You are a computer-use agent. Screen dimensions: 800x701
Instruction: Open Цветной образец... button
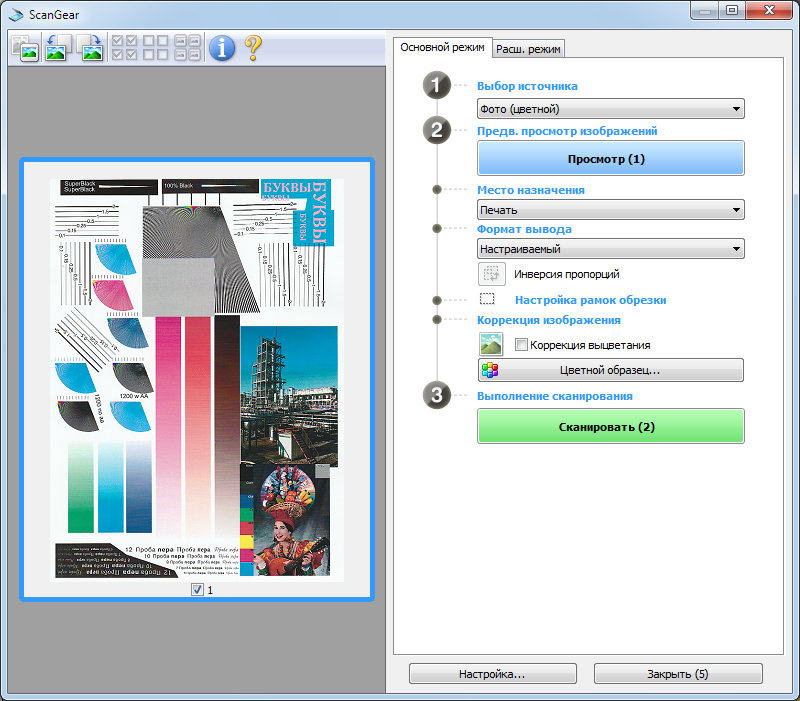coord(611,370)
